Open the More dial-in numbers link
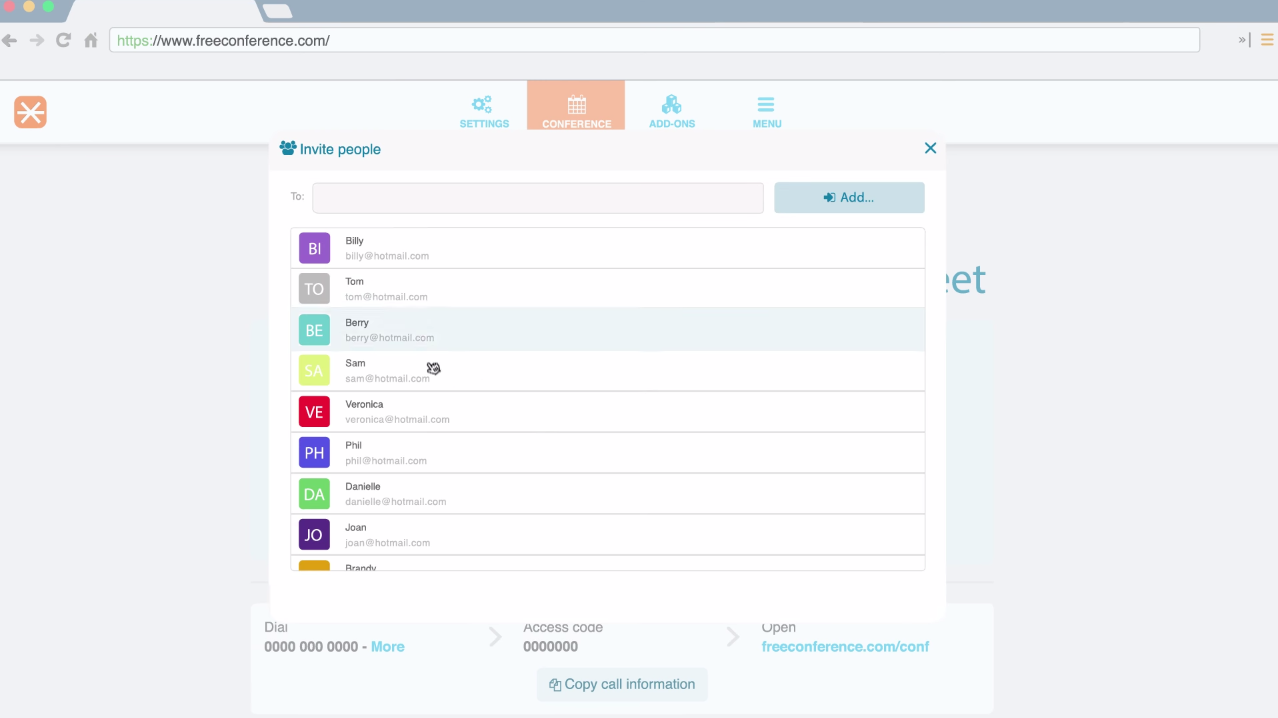The width and height of the screenshot is (1278, 718). coord(388,647)
